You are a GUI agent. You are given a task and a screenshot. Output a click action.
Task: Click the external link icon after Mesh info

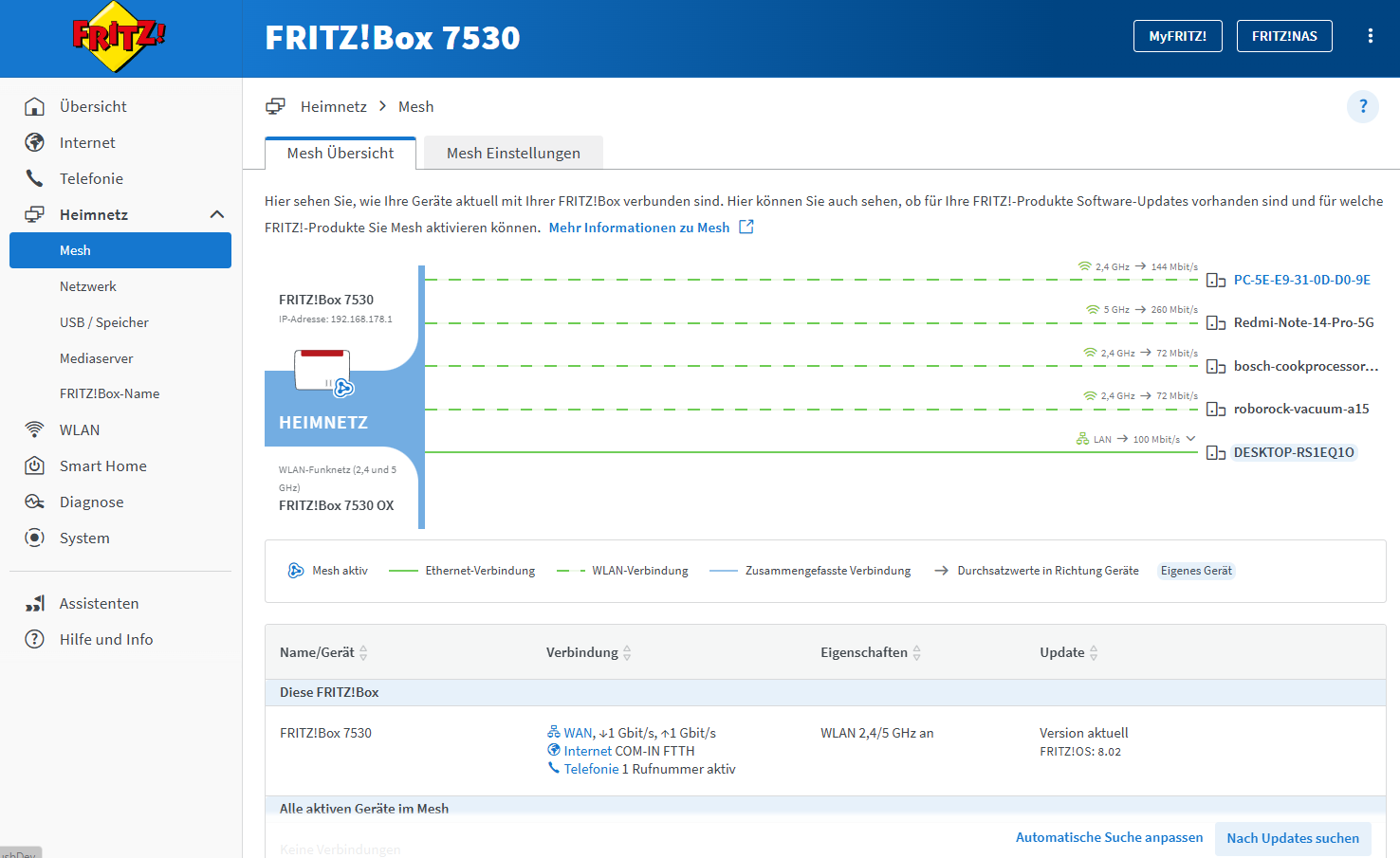coord(746,227)
